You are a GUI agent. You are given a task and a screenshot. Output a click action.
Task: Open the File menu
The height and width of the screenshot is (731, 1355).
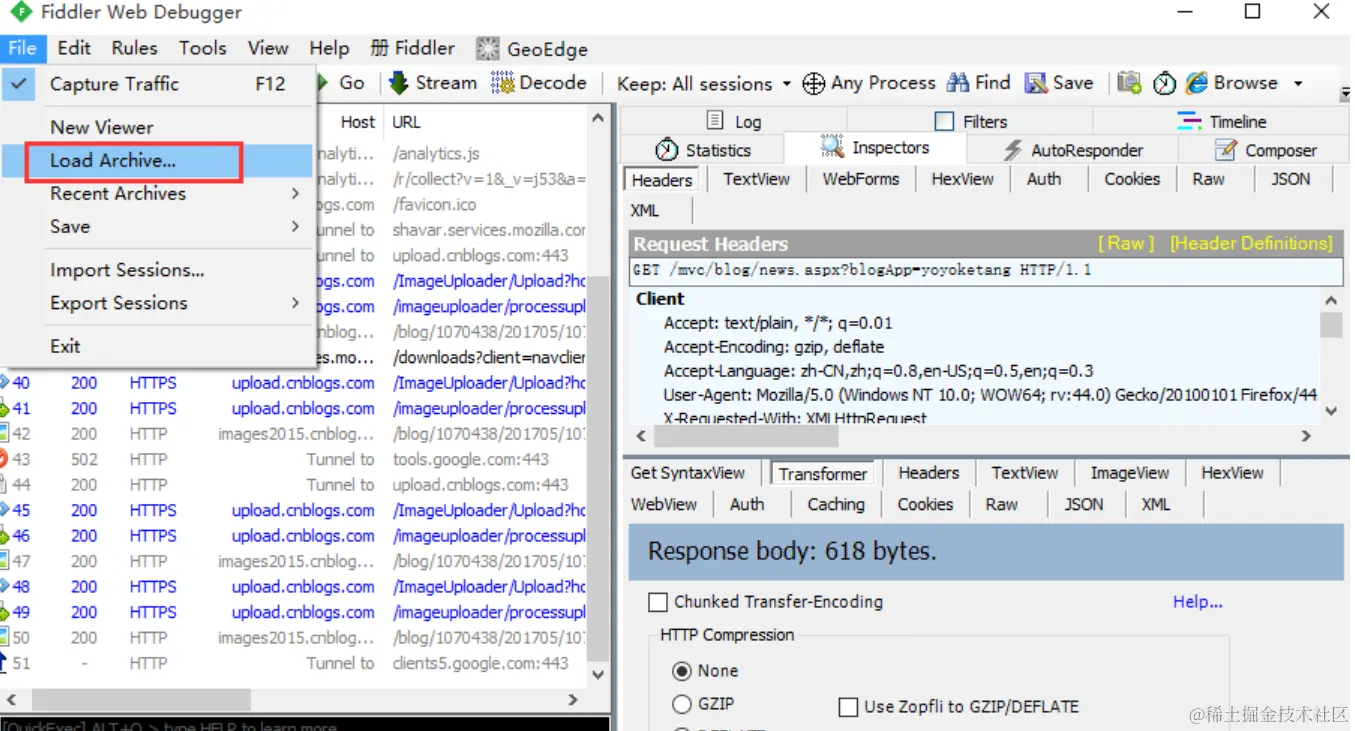pyautogui.click(x=22, y=48)
